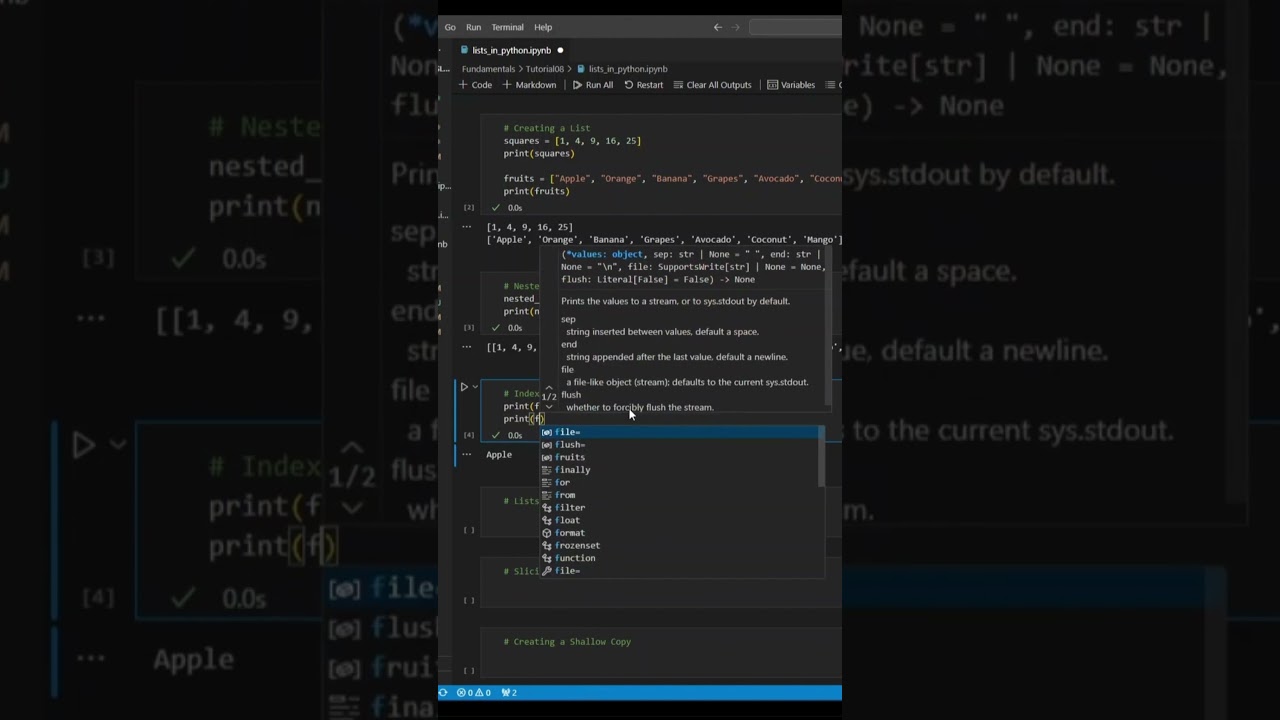Image resolution: width=1280 pixels, height=720 pixels.
Task: Choose the 'frozenset' class suggestion
Action: (x=681, y=546)
